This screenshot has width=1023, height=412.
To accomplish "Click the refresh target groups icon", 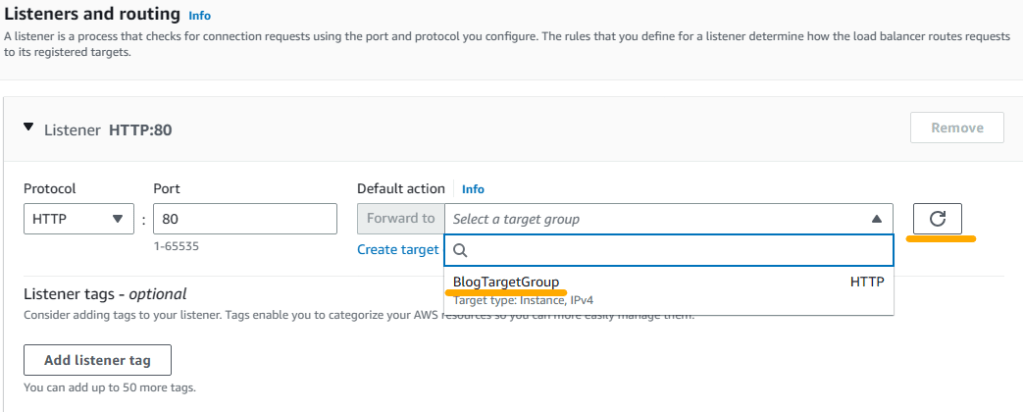I will click(937, 219).
